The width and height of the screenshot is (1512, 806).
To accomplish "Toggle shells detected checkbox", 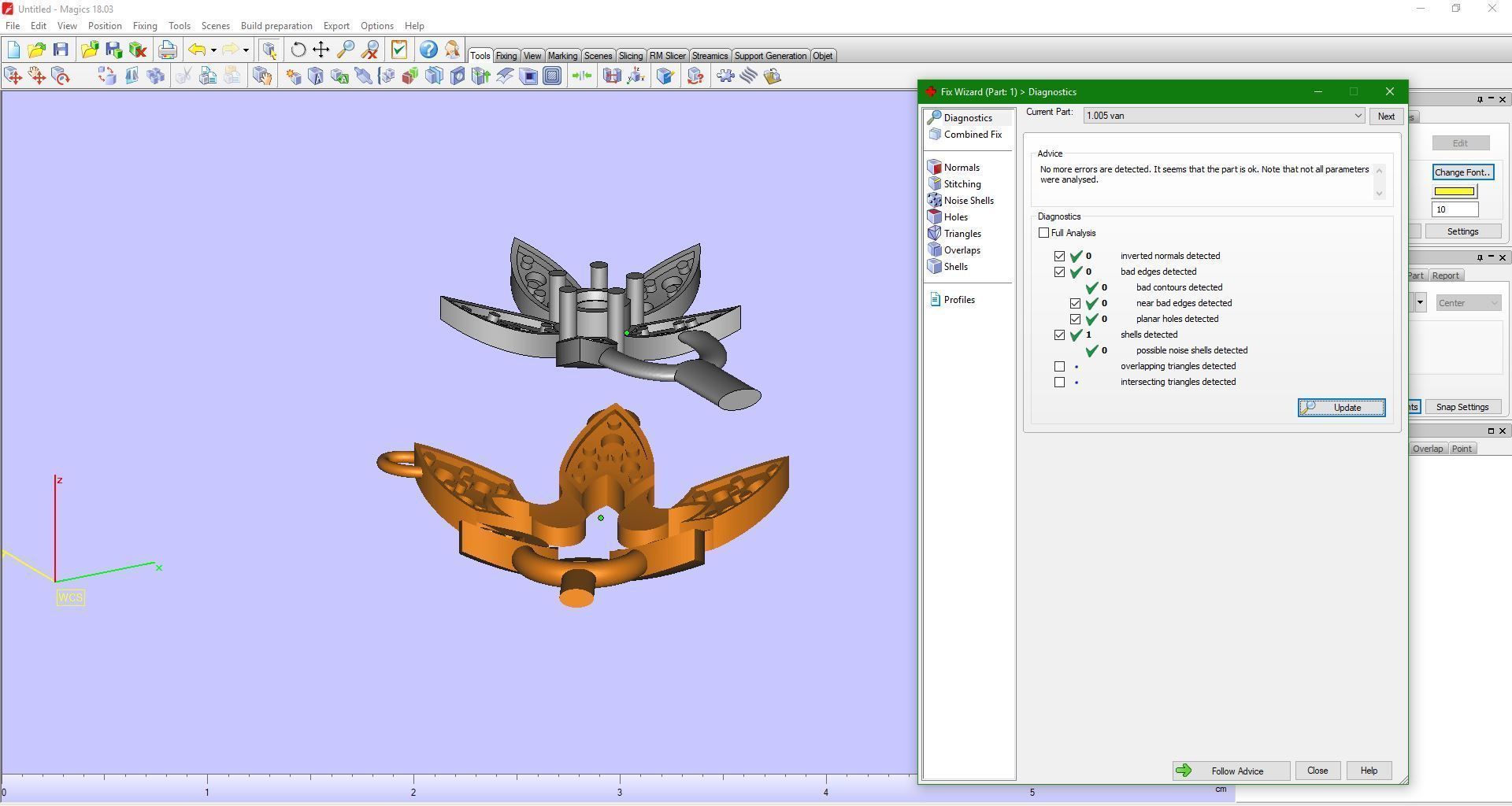I will pyautogui.click(x=1060, y=335).
